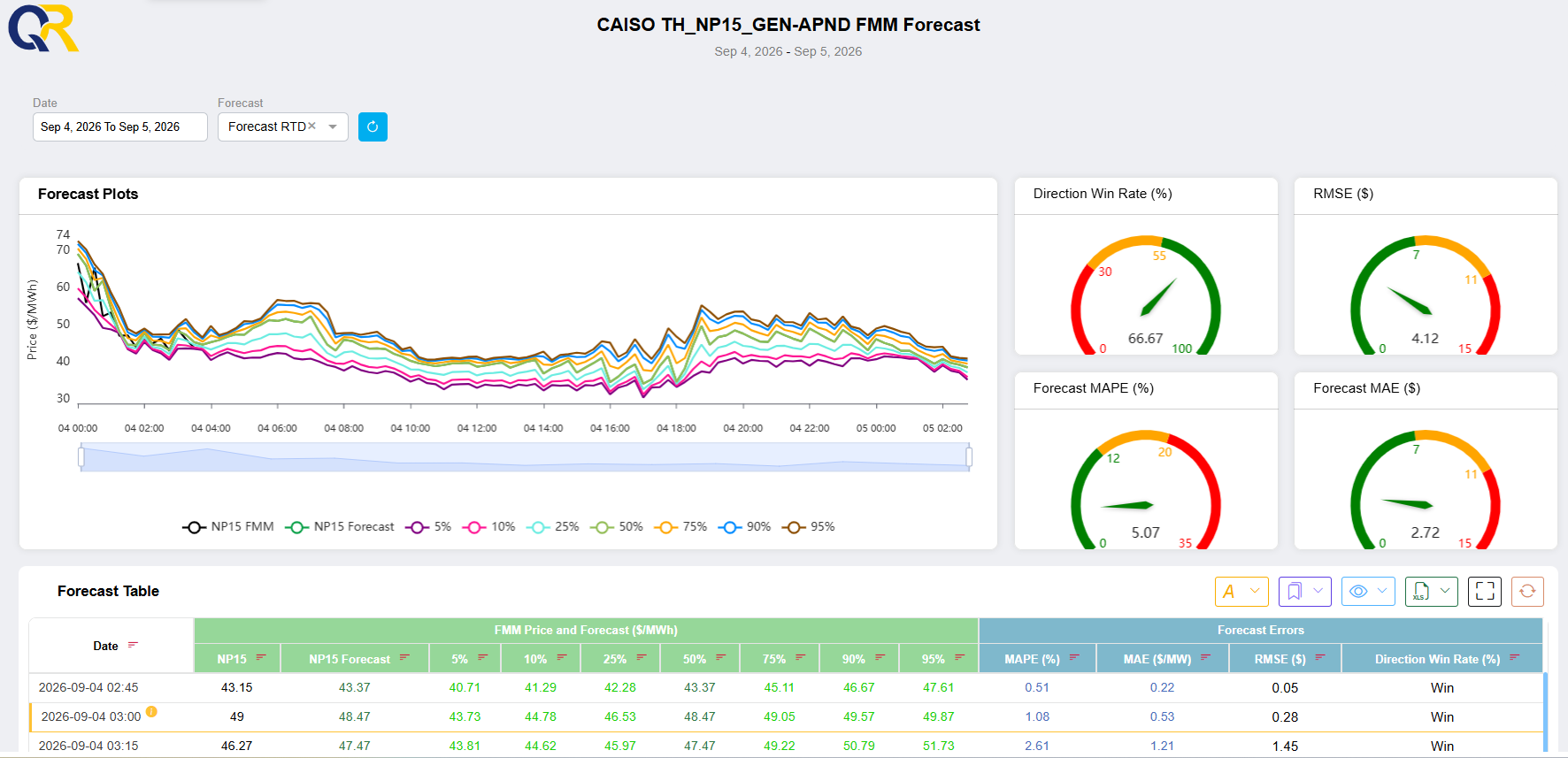This screenshot has width=1568, height=758.
Task: Clear the Forecast RTD selection with the X
Action: [x=311, y=126]
